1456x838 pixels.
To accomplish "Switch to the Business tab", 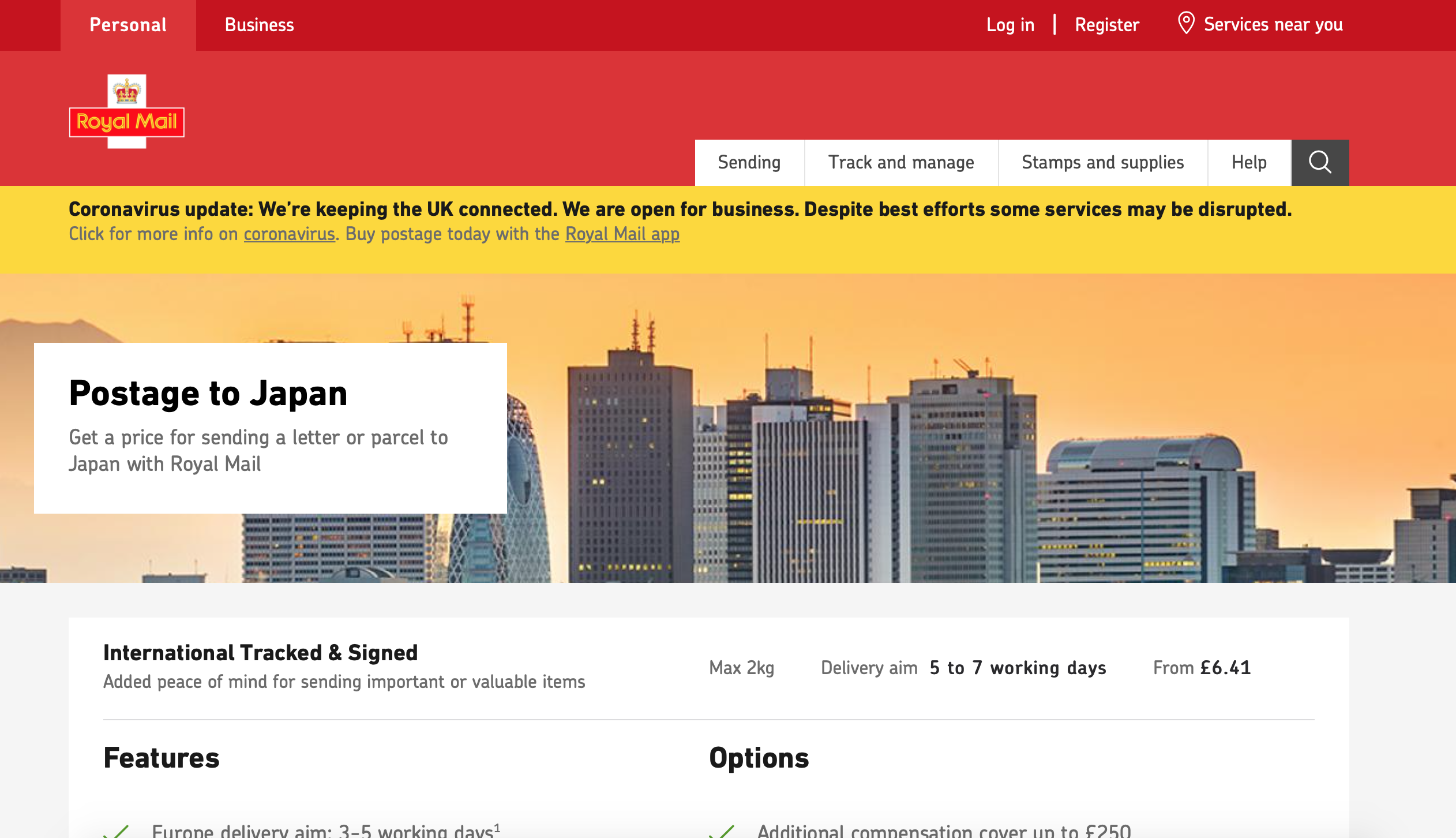I will point(259,25).
